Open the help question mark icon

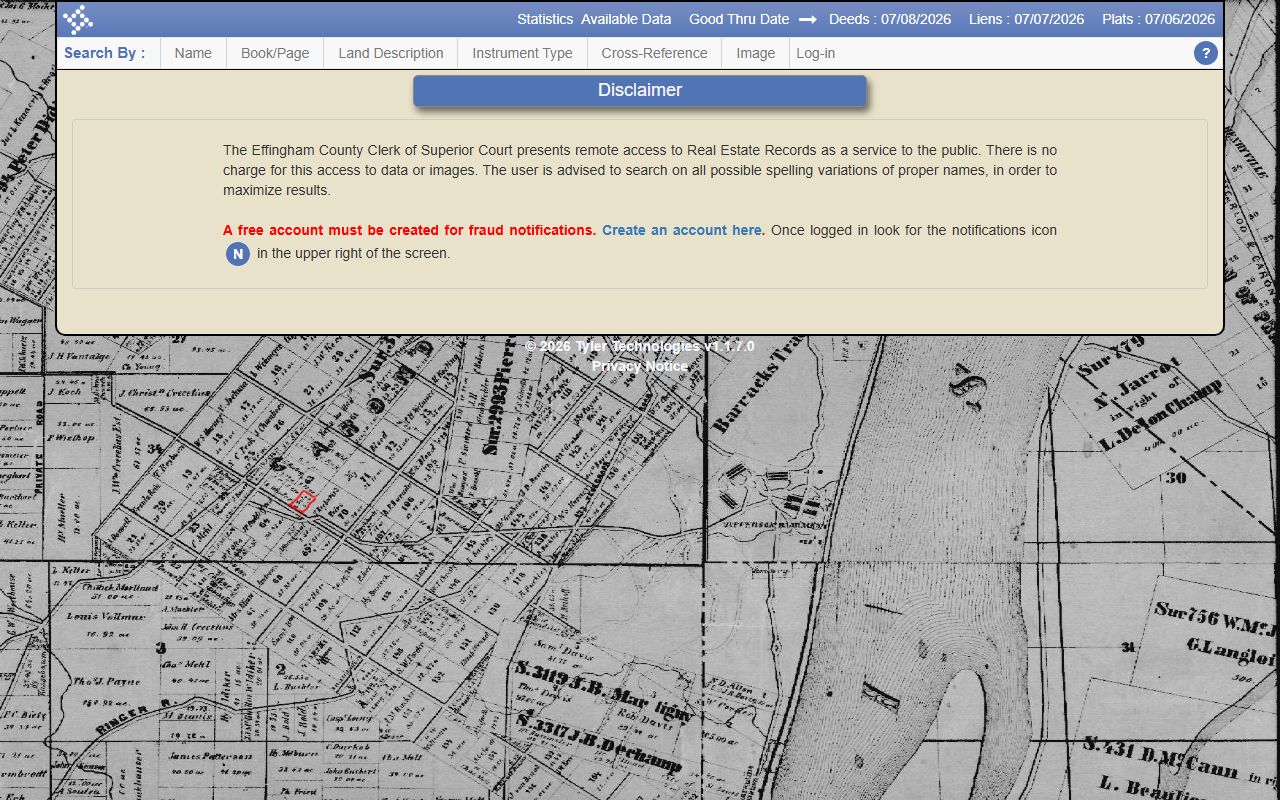click(1206, 54)
